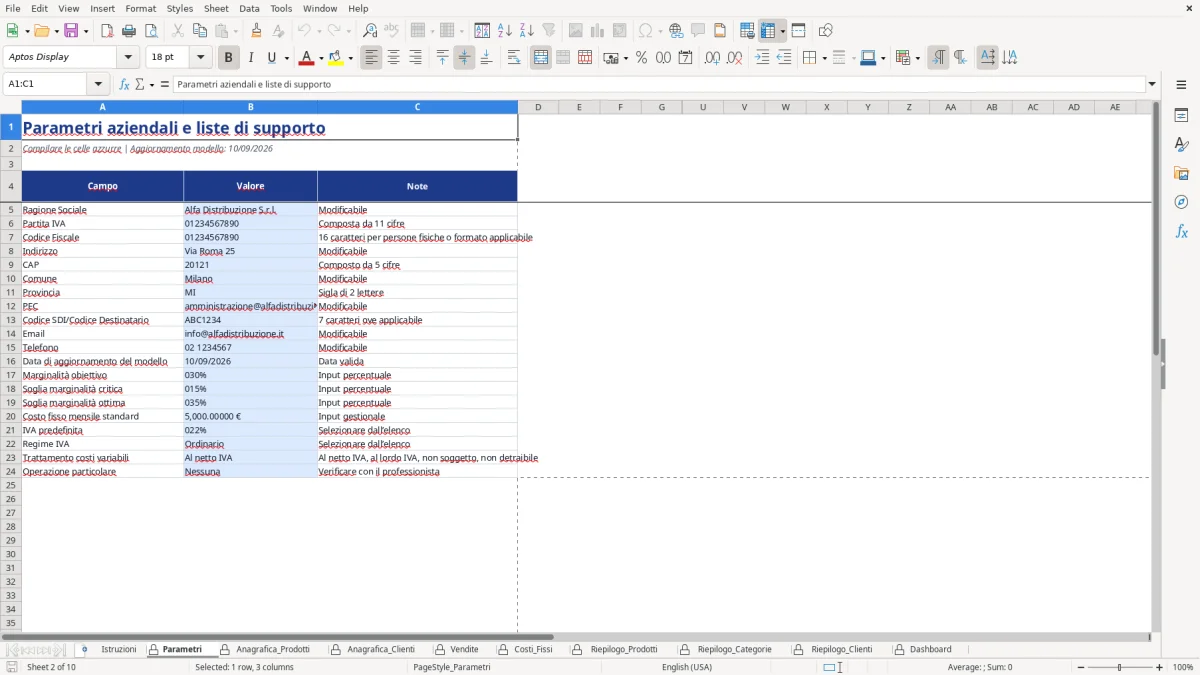
Task: Open sidebar Gallery icon
Action: tap(1181, 174)
